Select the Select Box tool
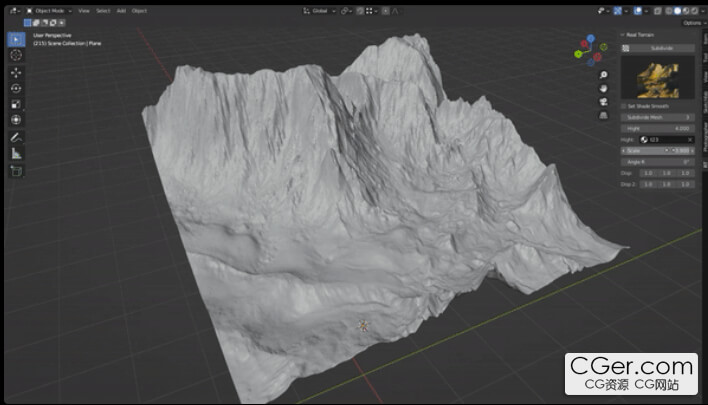Screen dimensions: 708x405 point(16,40)
